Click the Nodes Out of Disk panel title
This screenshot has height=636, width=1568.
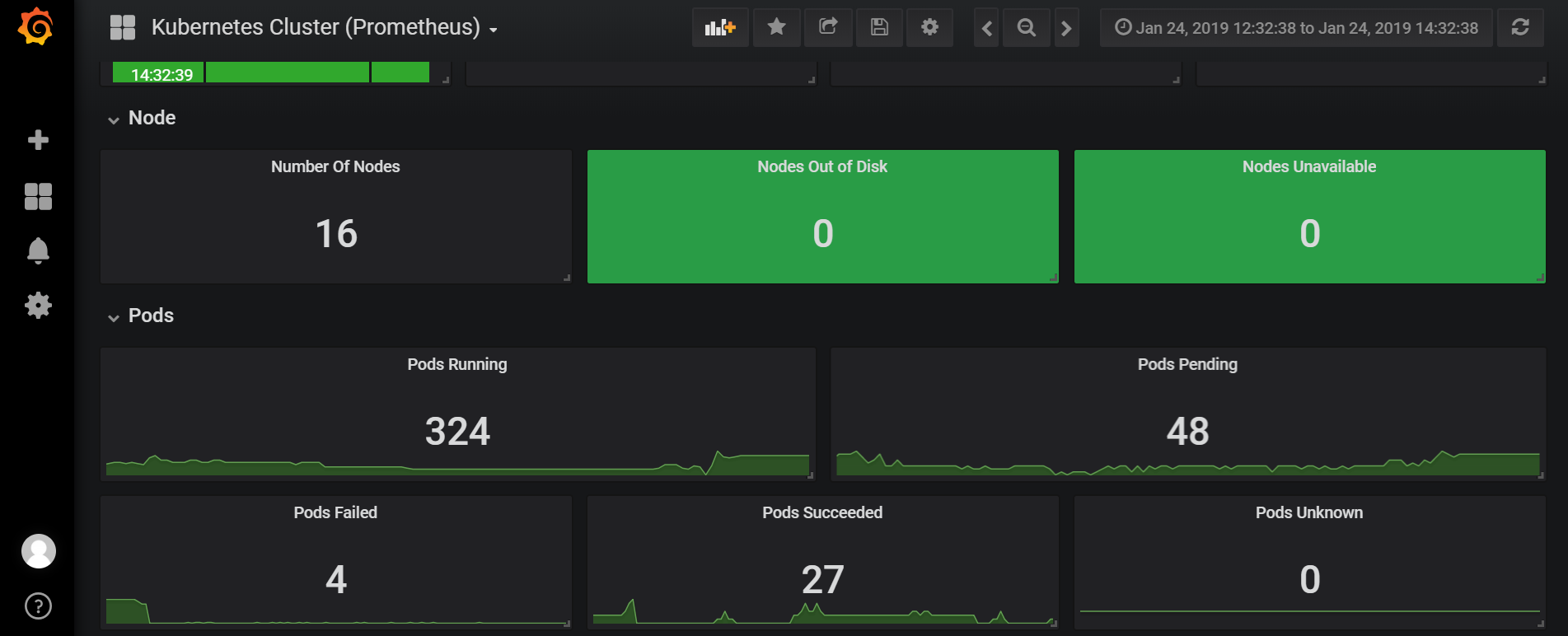[822, 166]
